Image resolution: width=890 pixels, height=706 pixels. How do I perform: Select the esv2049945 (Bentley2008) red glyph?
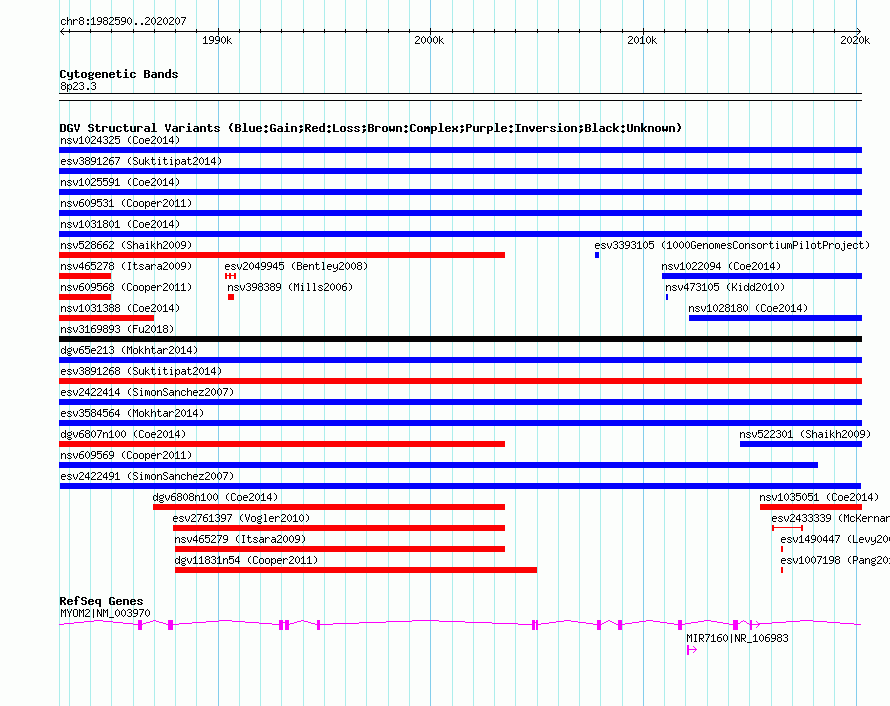[x=230, y=276]
